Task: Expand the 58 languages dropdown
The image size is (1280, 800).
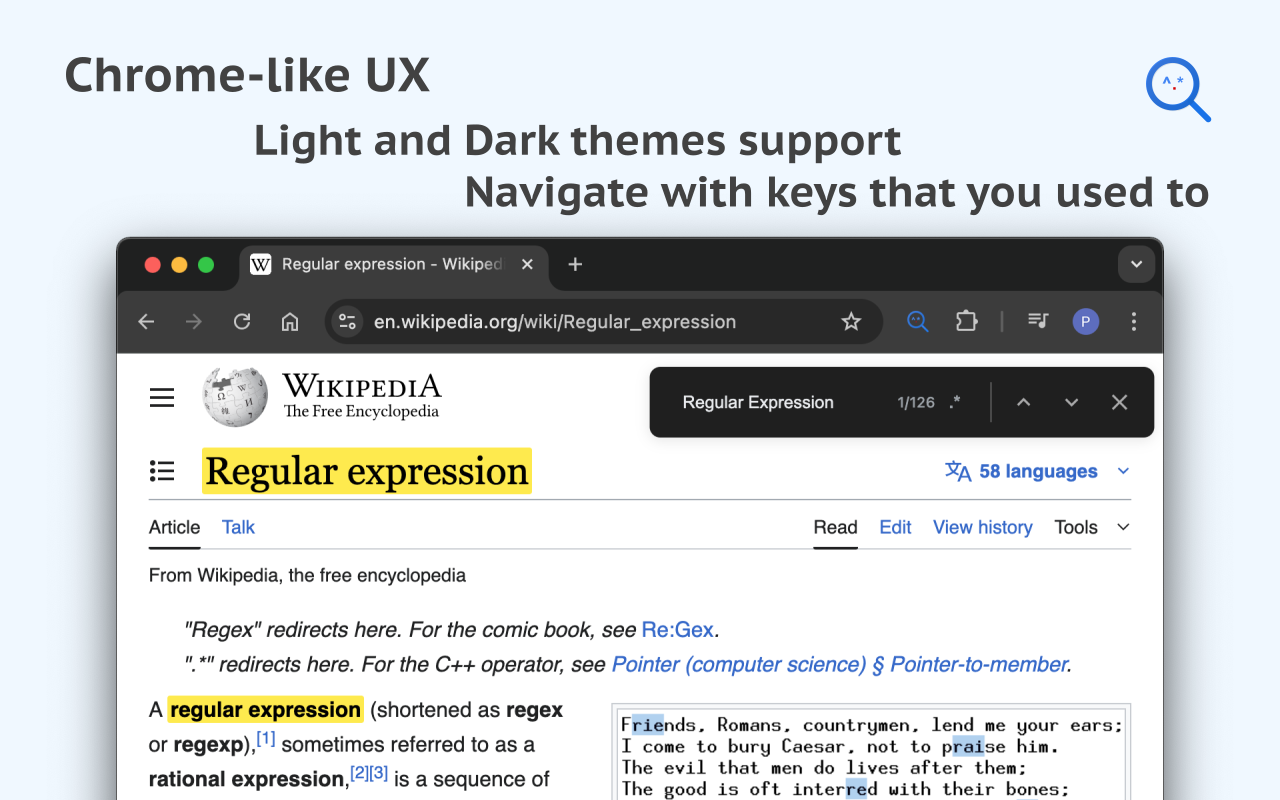Action: pyautogui.click(x=1036, y=471)
